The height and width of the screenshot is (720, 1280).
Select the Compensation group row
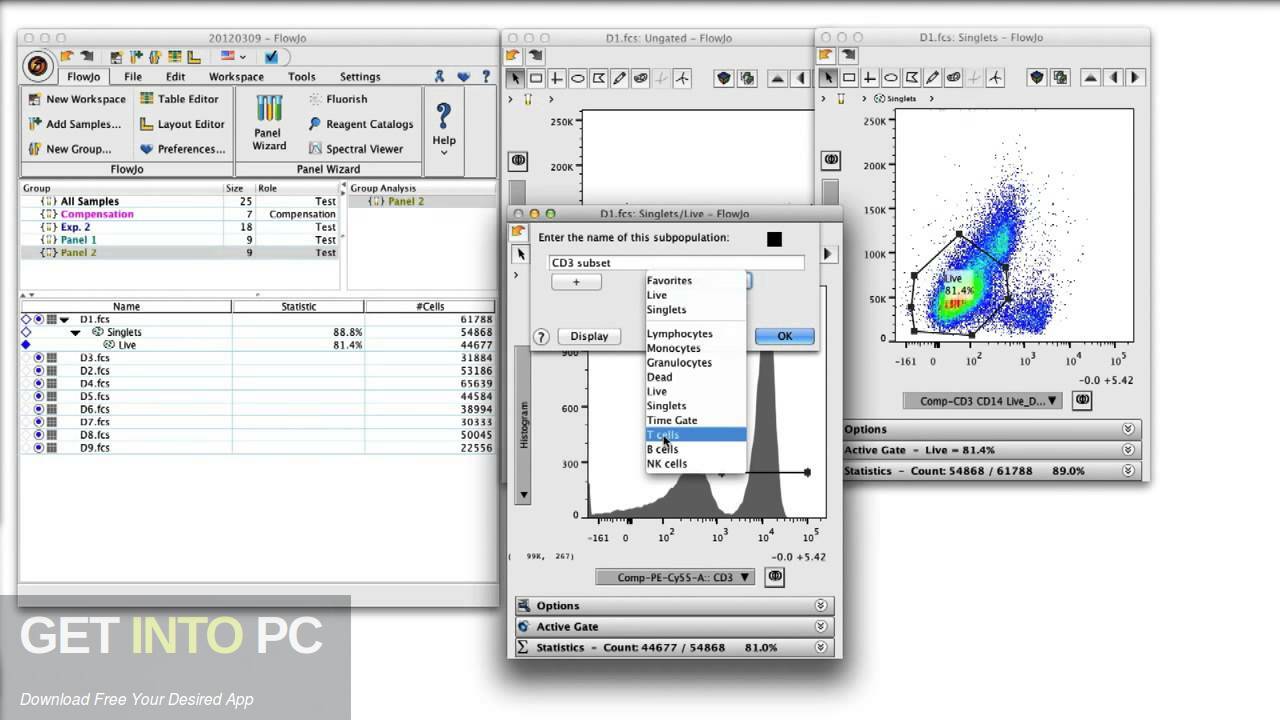pyautogui.click(x=180, y=214)
